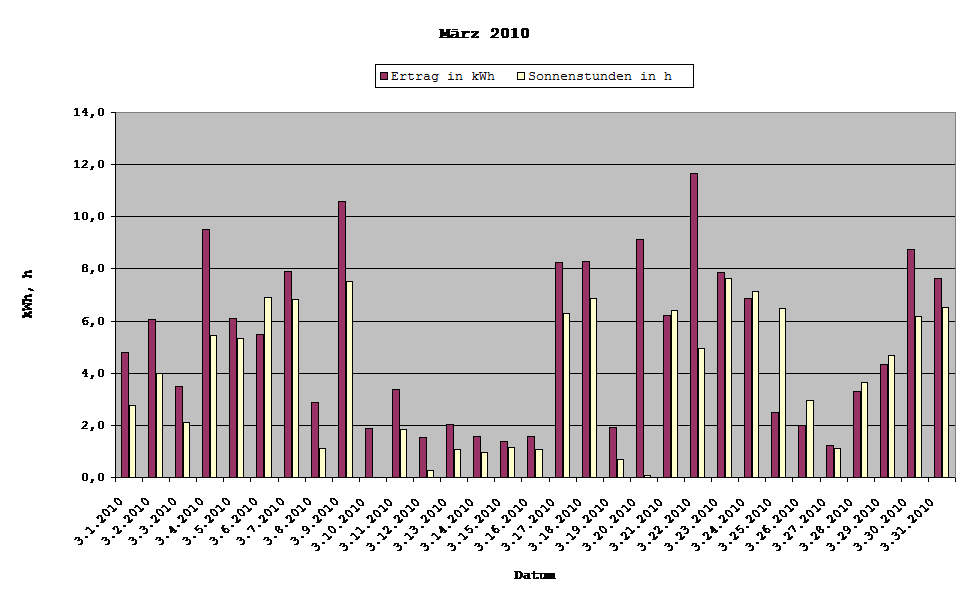Select the chart title "März 2010"
The height and width of the screenshot is (604, 970).
(487, 31)
